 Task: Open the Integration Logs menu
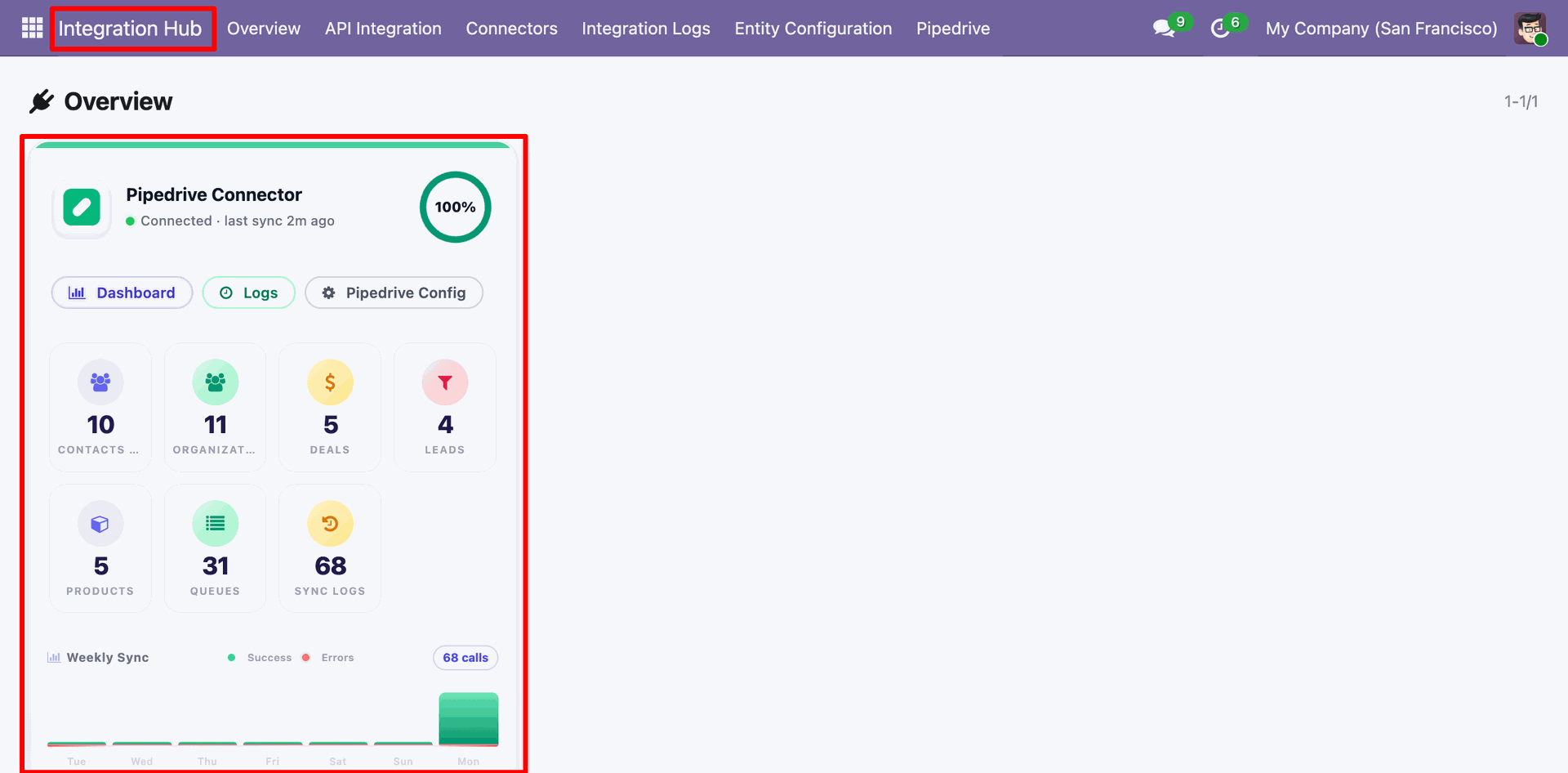(x=646, y=29)
